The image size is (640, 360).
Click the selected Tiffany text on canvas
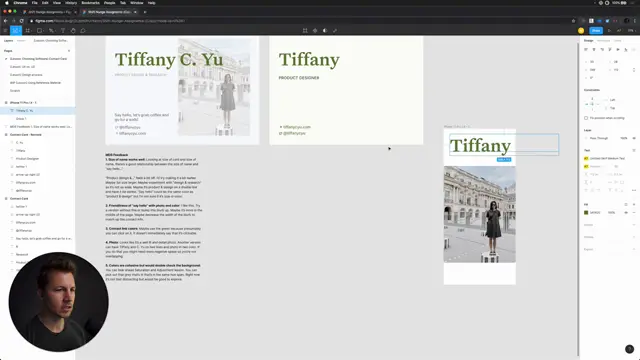point(480,146)
